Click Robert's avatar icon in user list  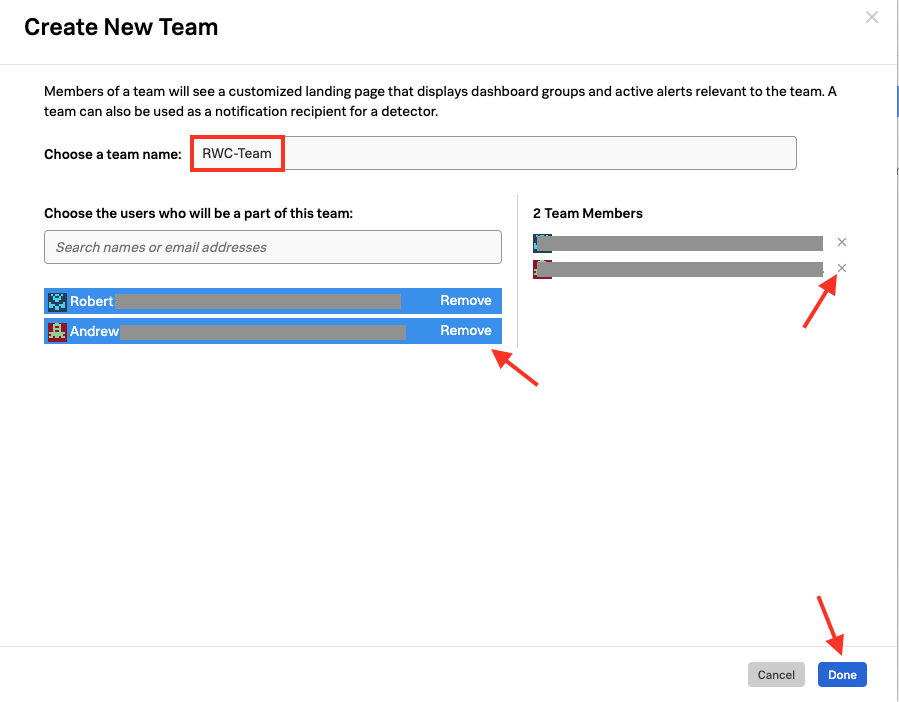(57, 301)
